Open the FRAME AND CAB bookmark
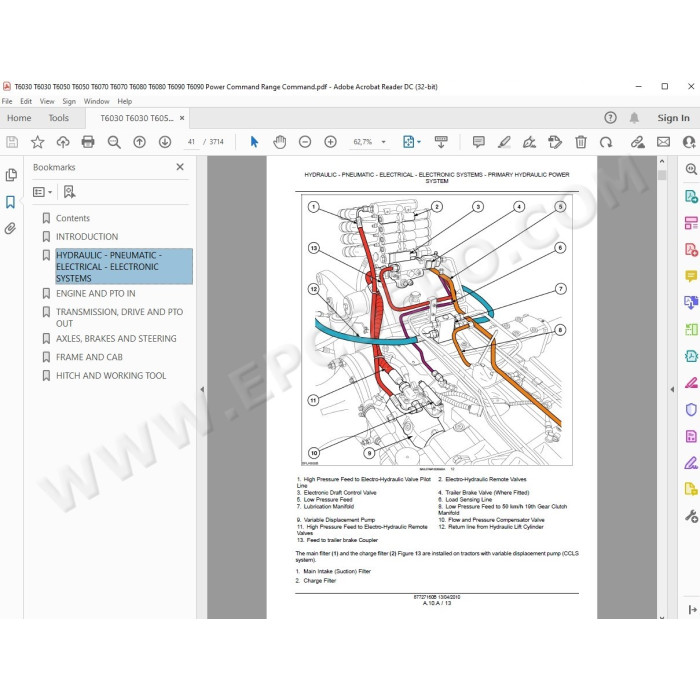The height and width of the screenshot is (700, 700). click(x=89, y=357)
